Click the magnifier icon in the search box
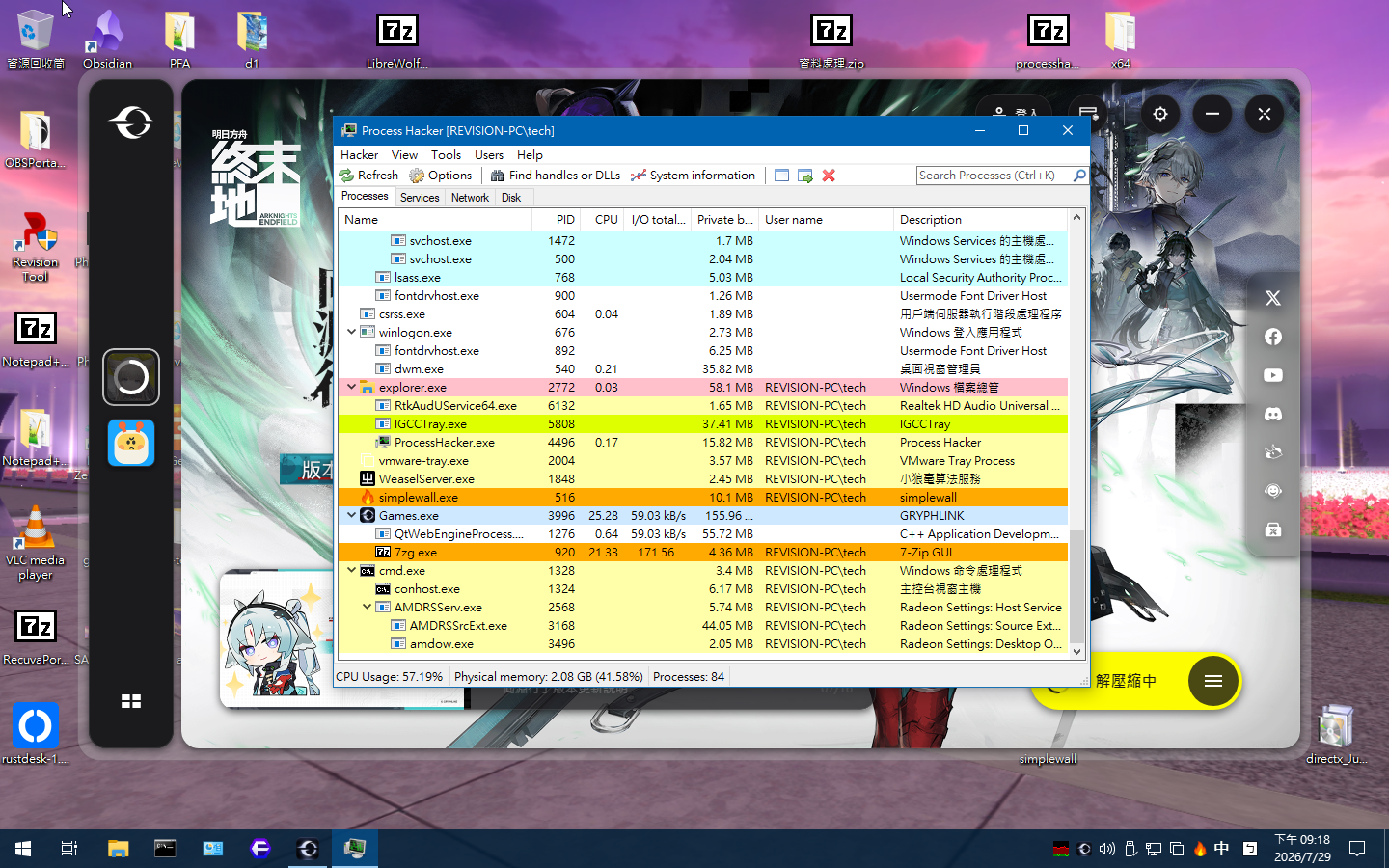The image size is (1389, 868). pos(1079,176)
